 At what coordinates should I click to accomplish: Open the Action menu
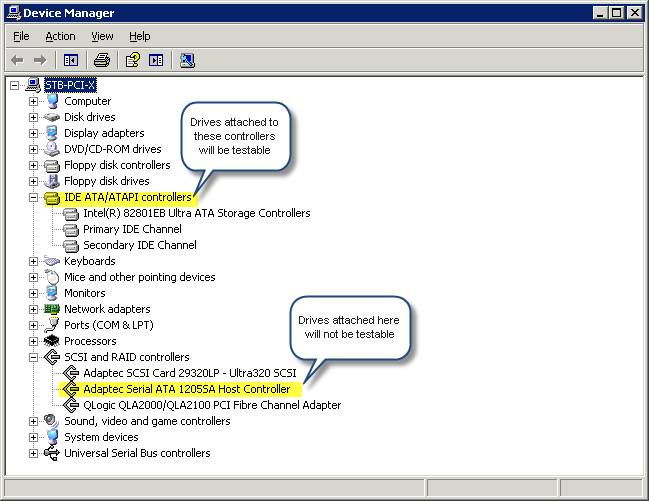[60, 36]
